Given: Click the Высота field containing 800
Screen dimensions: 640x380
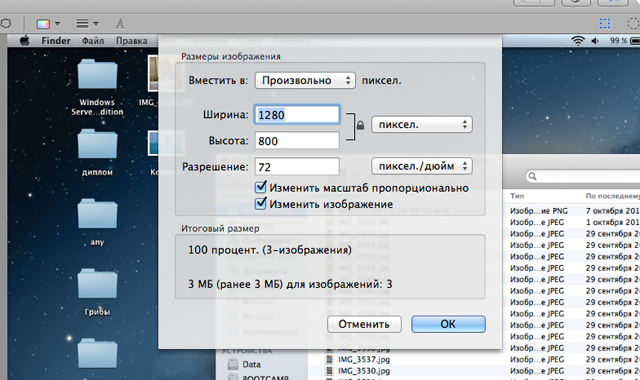Looking at the screenshot, I should point(297,141).
